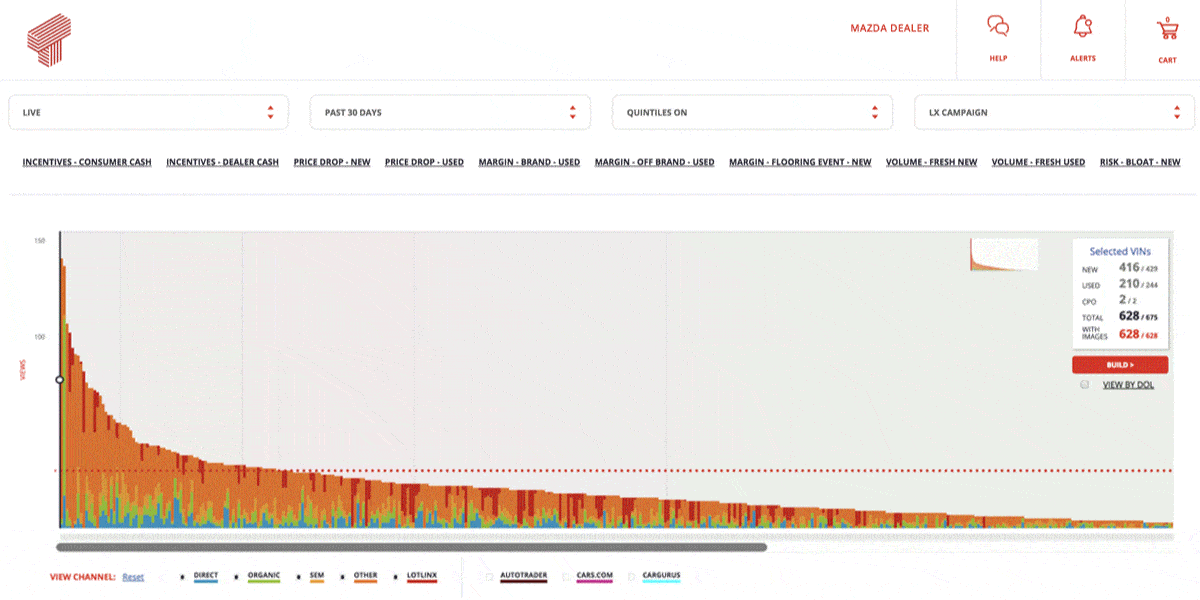The width and height of the screenshot is (1200, 600).
Task: Click the ORGANIC channel label
Action: point(263,575)
